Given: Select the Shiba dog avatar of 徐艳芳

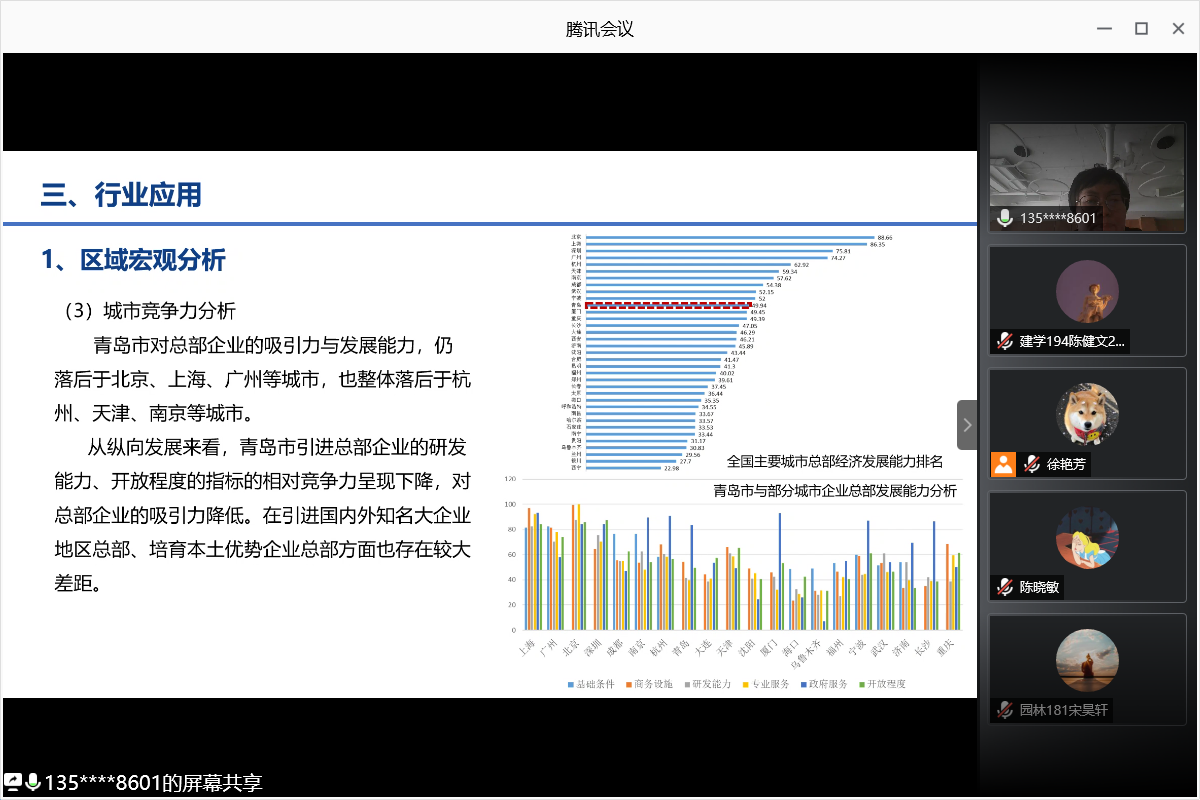Looking at the screenshot, I should (x=1087, y=414).
